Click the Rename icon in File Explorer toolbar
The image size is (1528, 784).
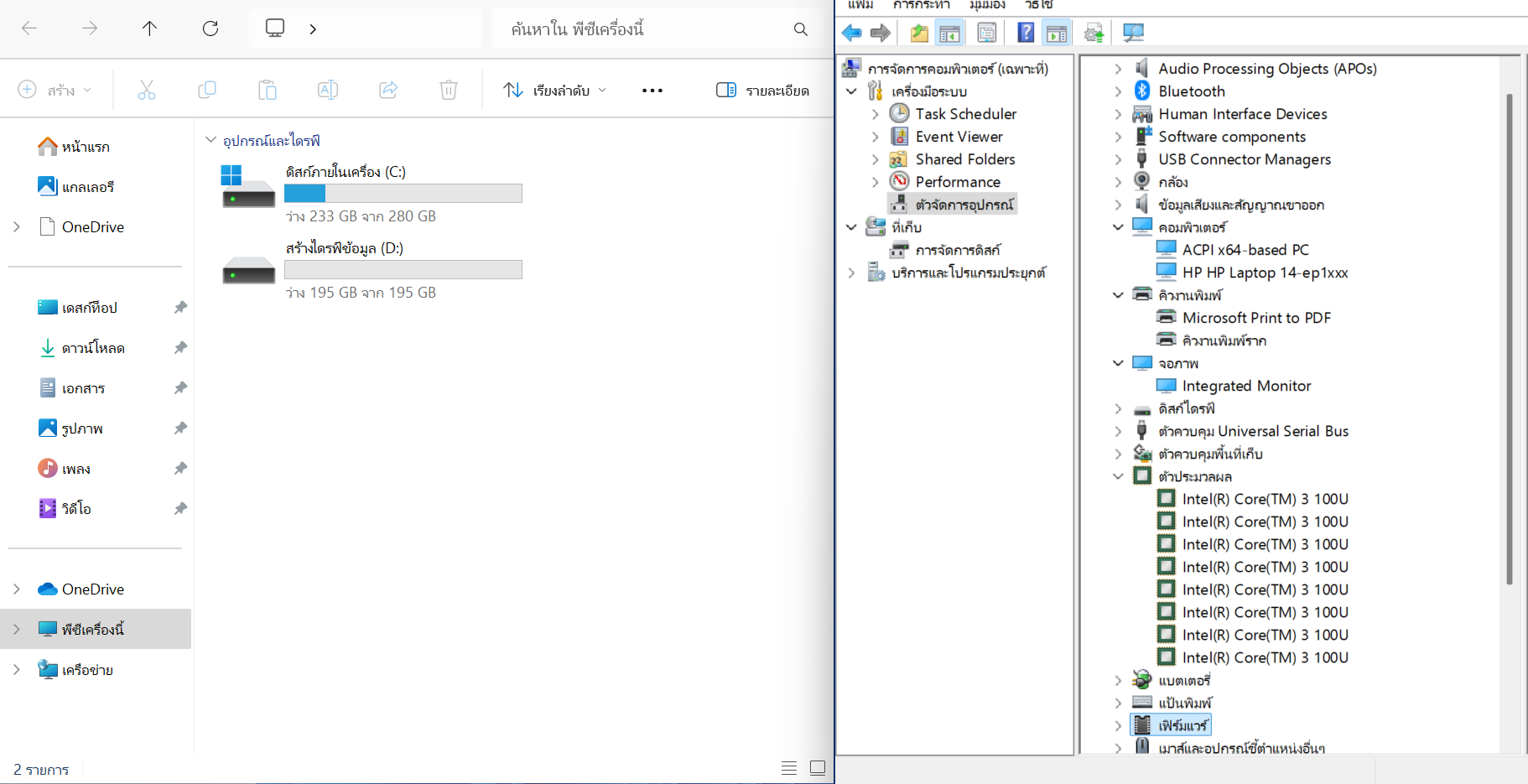pyautogui.click(x=328, y=90)
